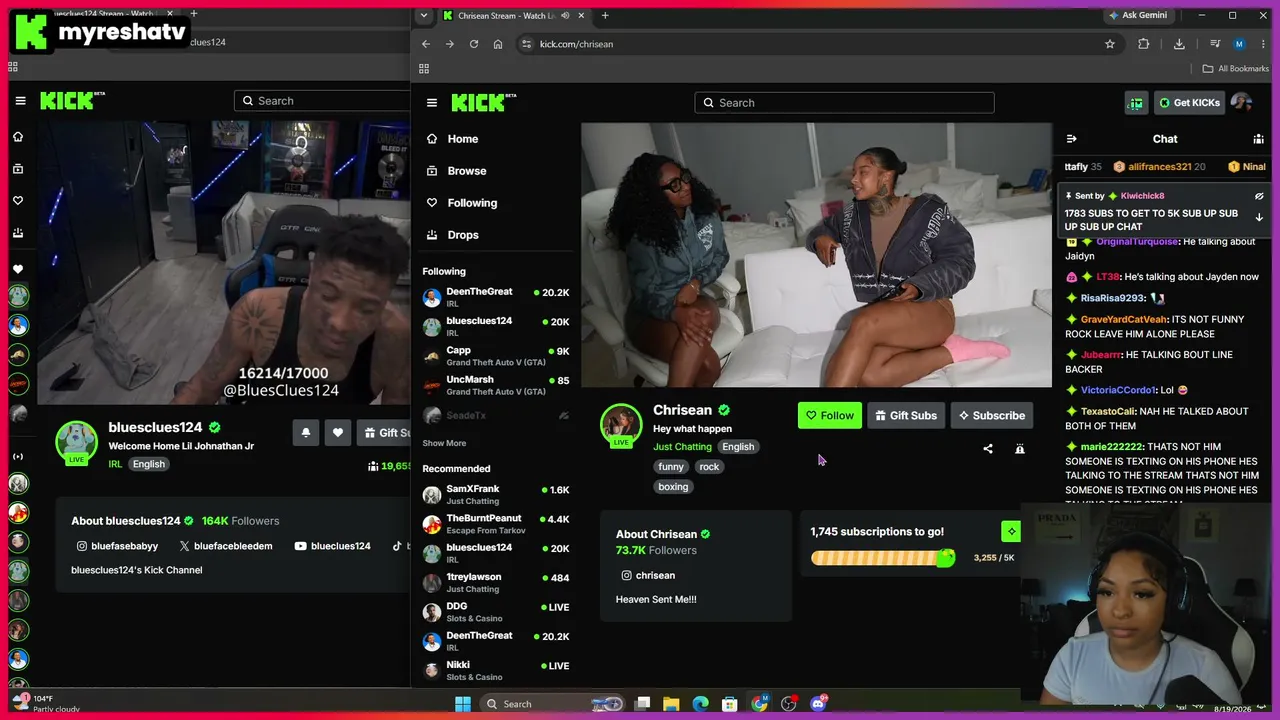Open Discord from the taskbar

point(818,704)
